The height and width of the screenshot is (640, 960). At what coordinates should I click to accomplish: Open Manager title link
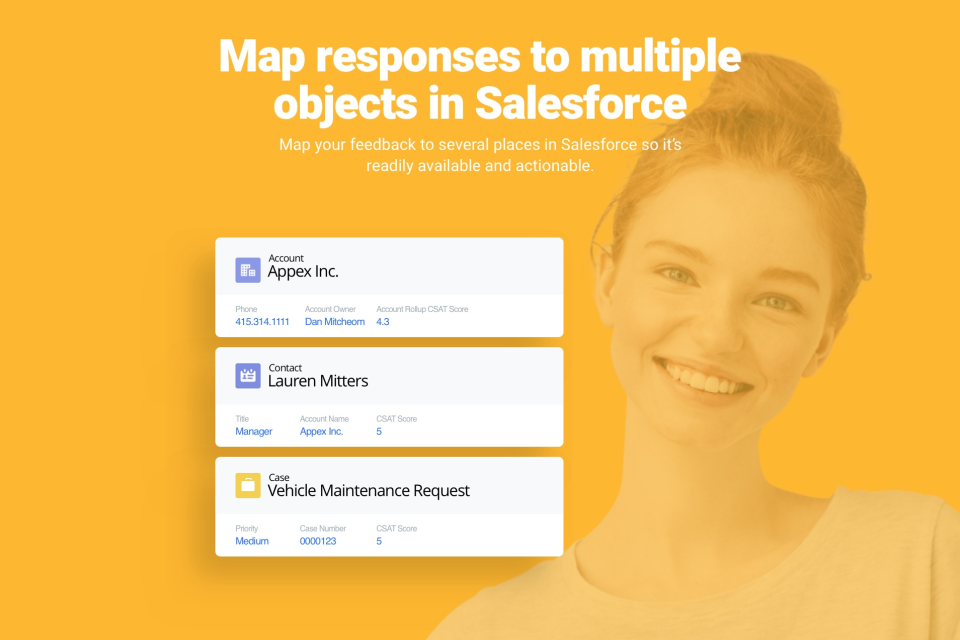[253, 431]
